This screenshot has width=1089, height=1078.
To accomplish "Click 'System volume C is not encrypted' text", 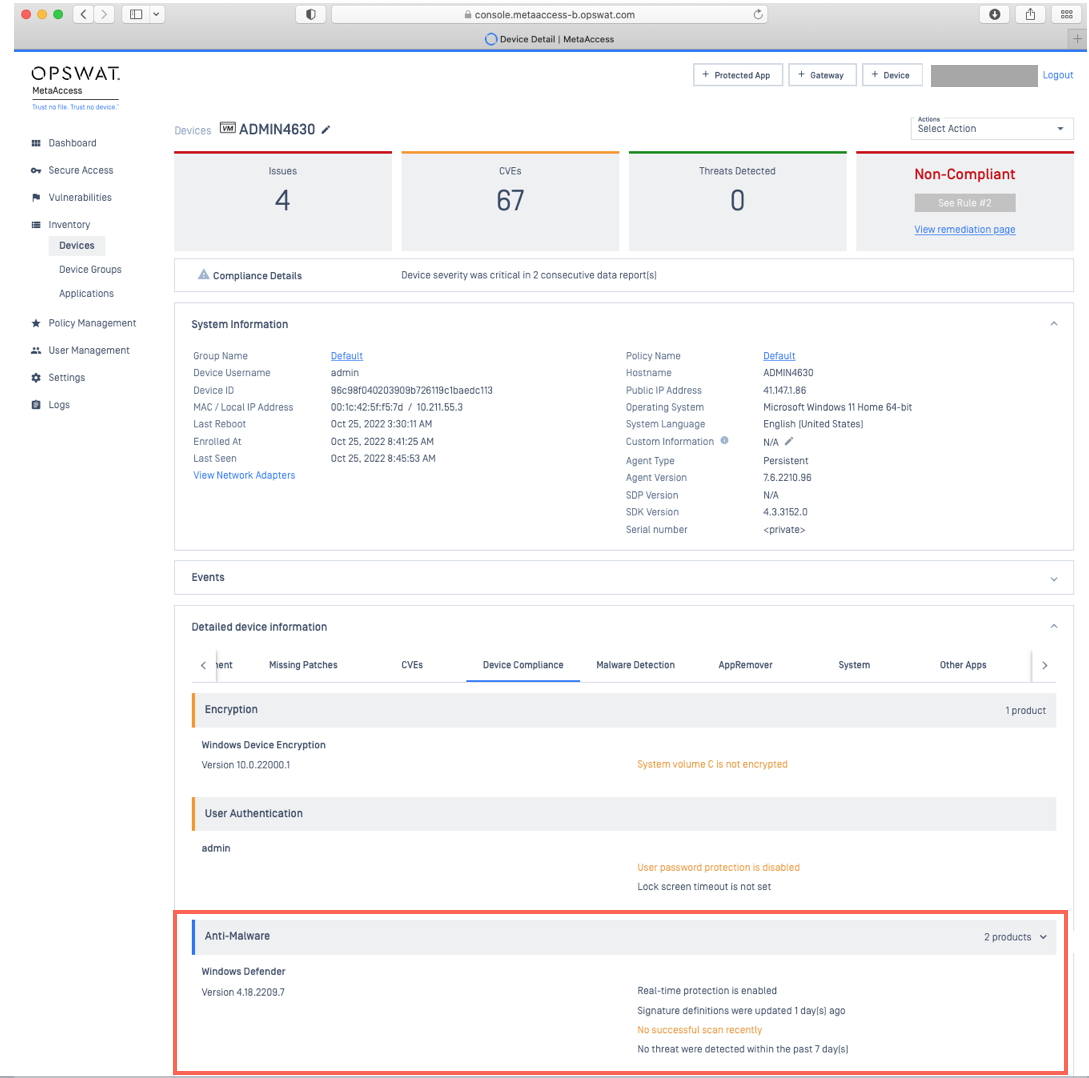I will point(712,764).
